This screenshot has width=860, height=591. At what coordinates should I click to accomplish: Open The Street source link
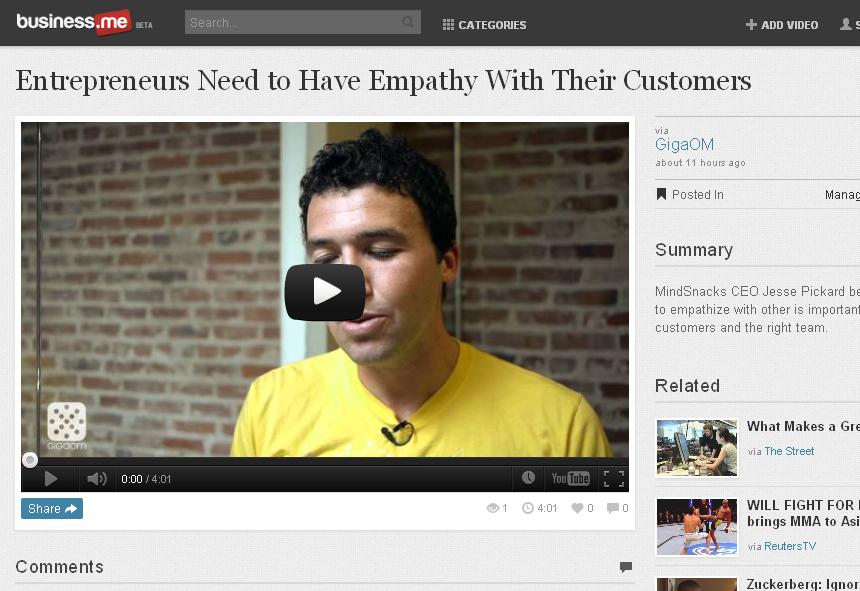pyautogui.click(x=789, y=451)
